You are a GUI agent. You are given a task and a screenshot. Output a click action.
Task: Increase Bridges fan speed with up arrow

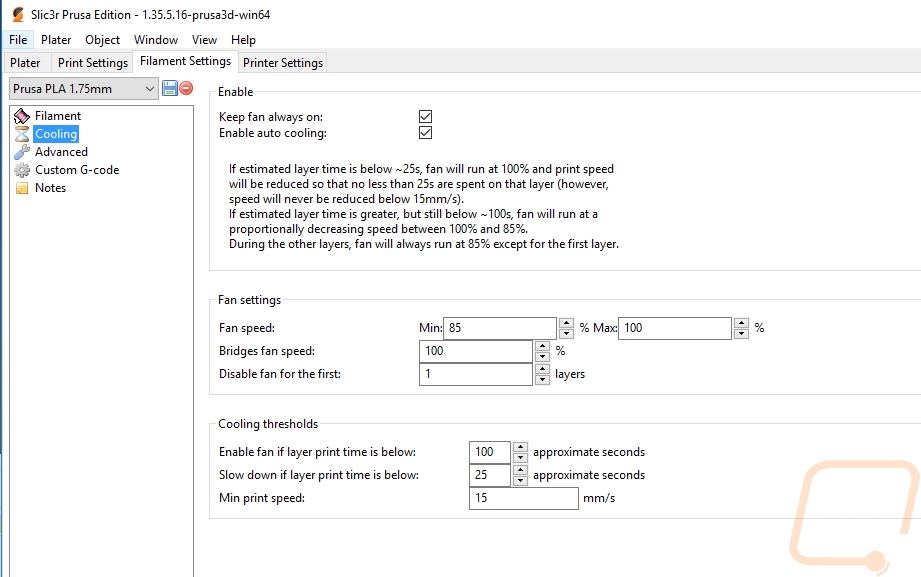543,345
